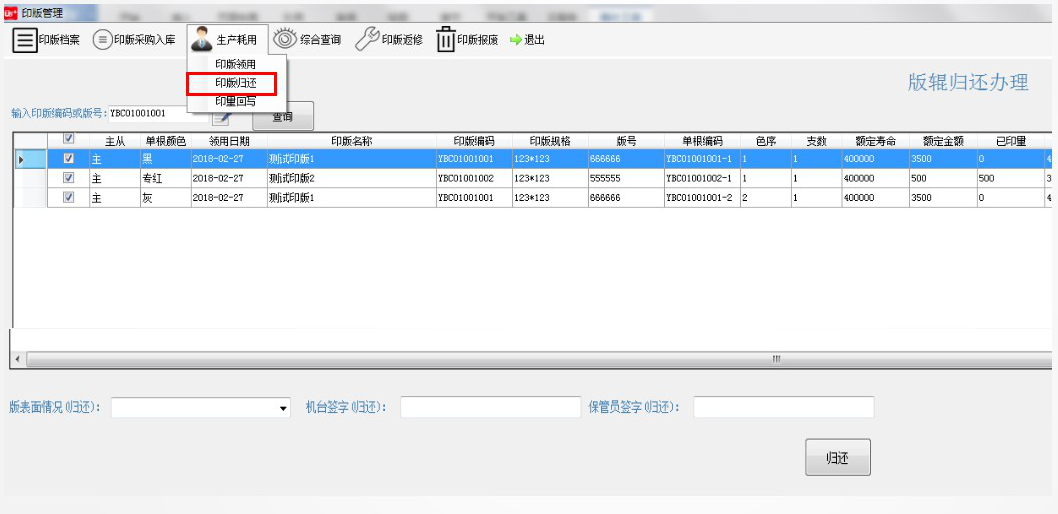Click the edit pencil icon beside code input
Viewport: 1058px width, 514px height.
pos(221,119)
